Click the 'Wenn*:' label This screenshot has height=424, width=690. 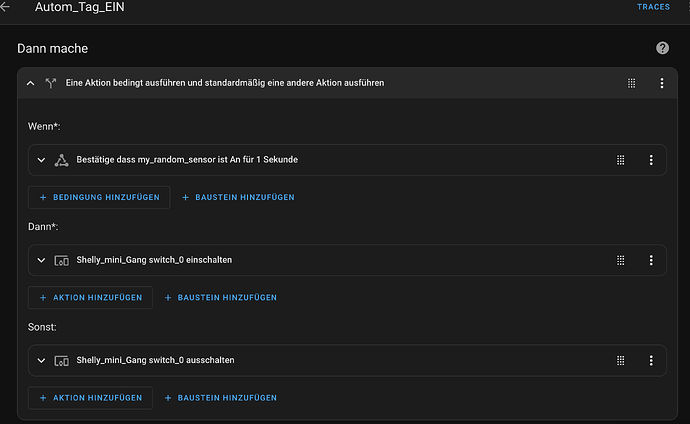click(x=44, y=127)
